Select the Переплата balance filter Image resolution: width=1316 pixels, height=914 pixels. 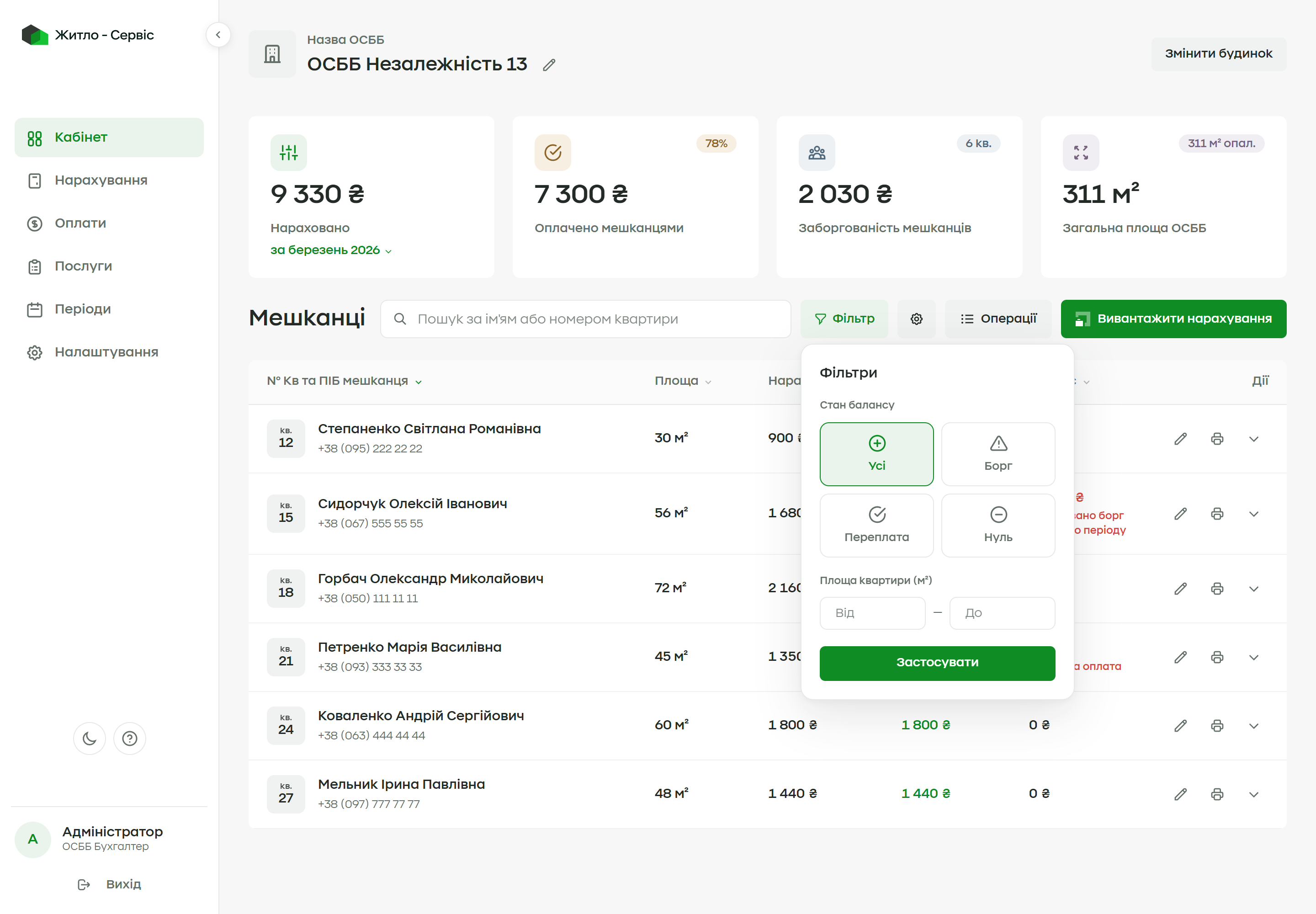(877, 526)
